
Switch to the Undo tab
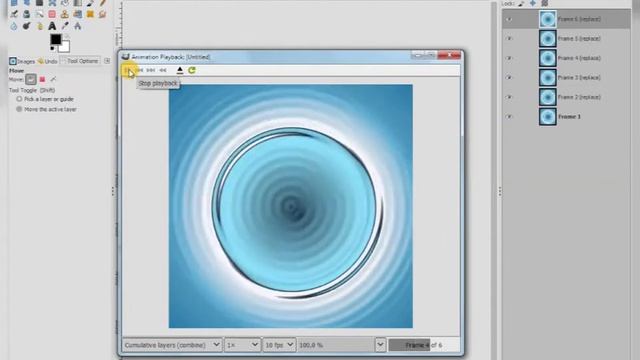pyautogui.click(x=47, y=61)
